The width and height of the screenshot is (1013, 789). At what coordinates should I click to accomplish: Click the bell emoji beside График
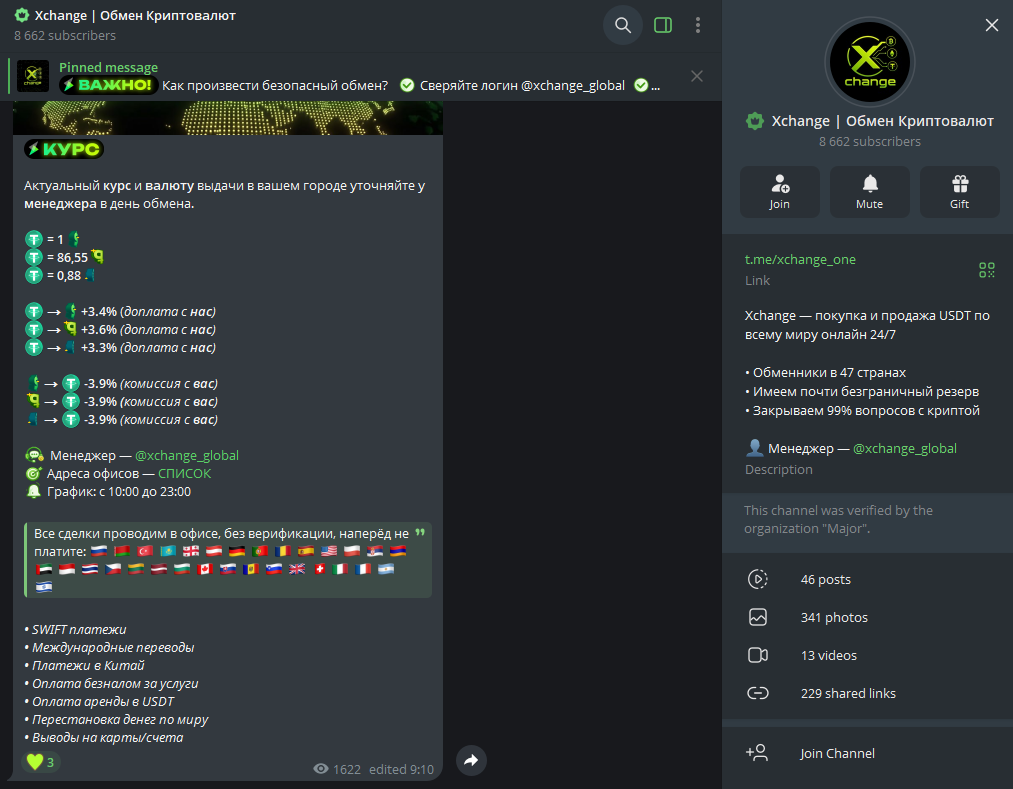33,492
